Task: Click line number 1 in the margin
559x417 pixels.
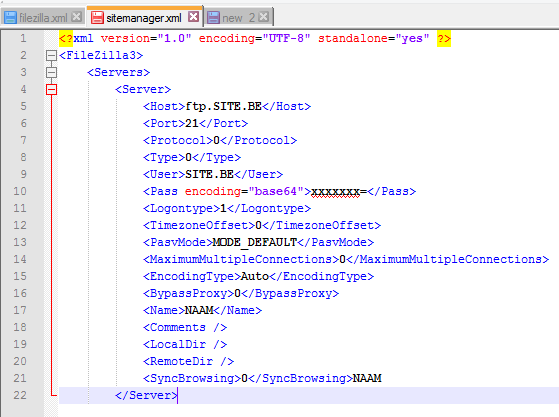Action: click(23, 38)
